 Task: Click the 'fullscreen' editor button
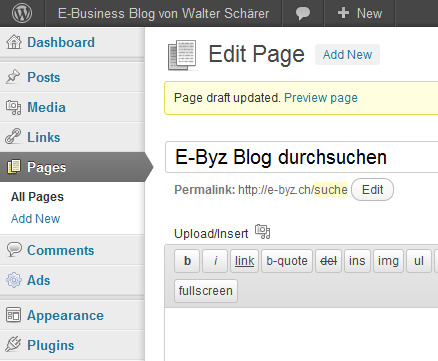(x=206, y=291)
